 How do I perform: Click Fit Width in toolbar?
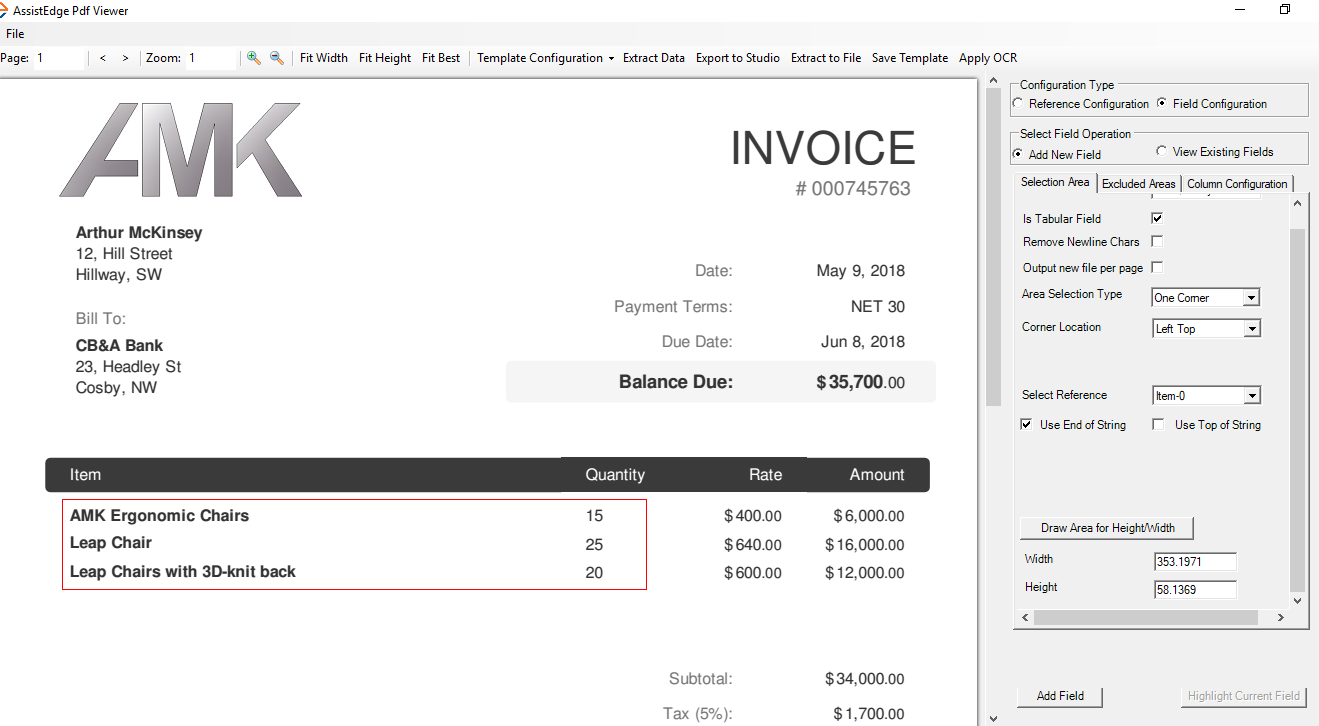[x=324, y=58]
